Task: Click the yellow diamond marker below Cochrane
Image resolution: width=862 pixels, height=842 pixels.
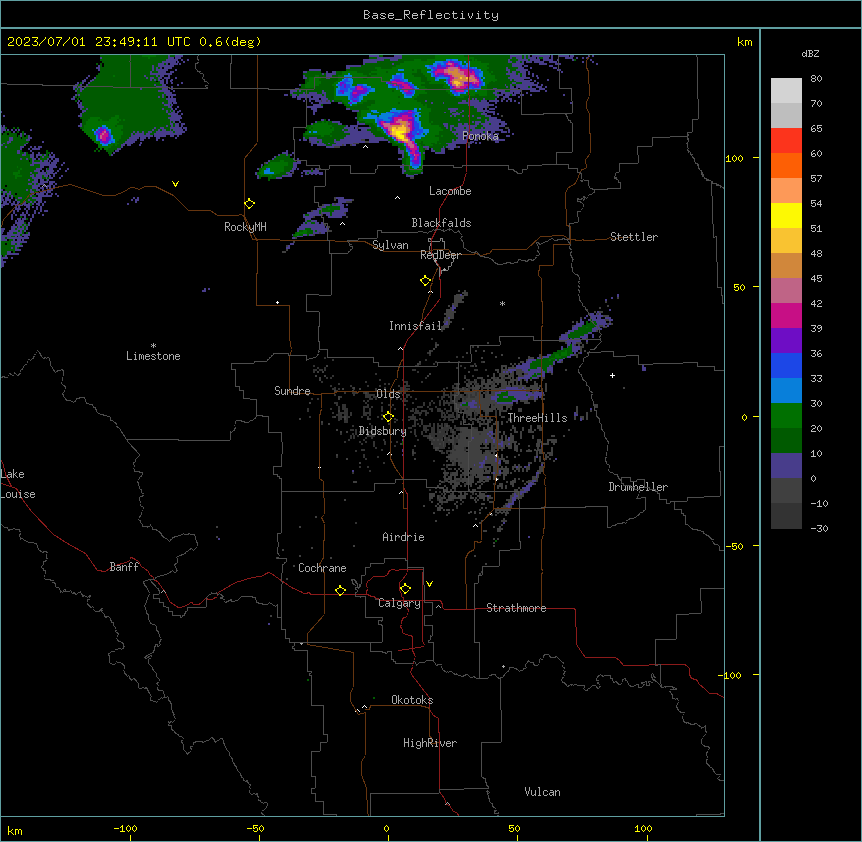Action: point(341,591)
